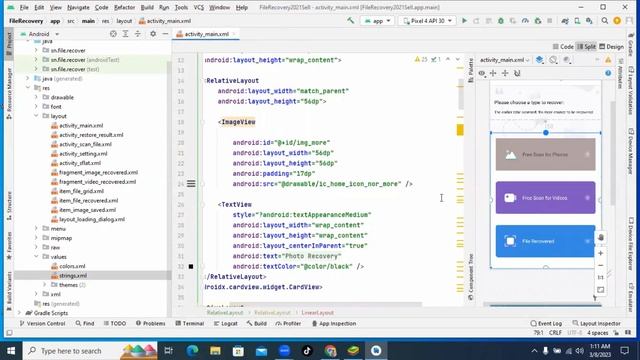Open the SDK Manager toolbar icon
The width and height of the screenshot is (640, 360).
[589, 21]
